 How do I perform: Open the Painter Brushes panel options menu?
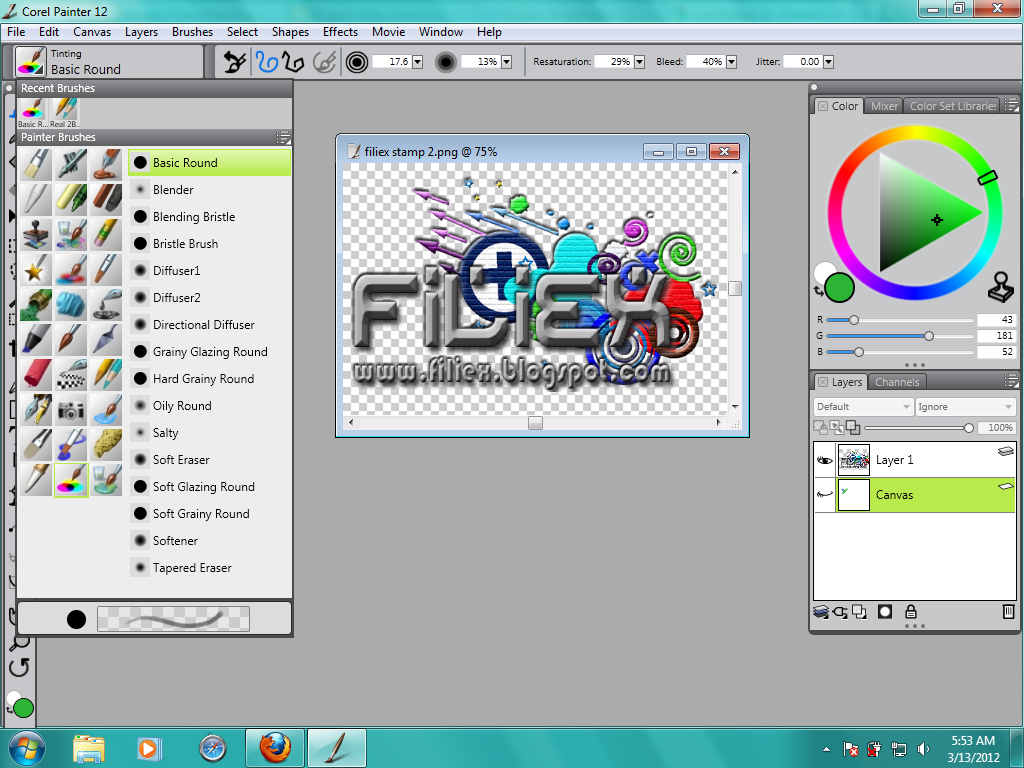tap(283, 137)
